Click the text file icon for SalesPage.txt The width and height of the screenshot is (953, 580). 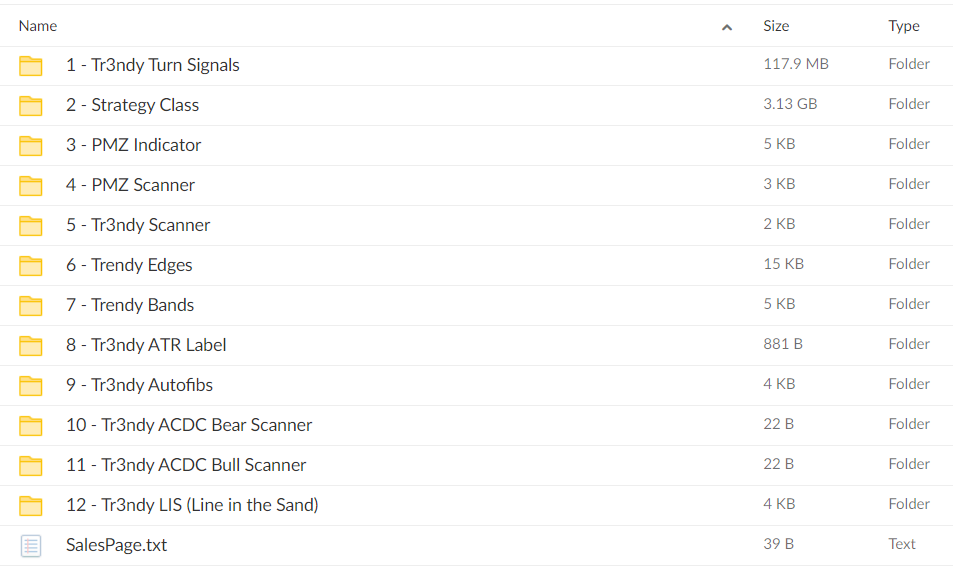(x=31, y=546)
